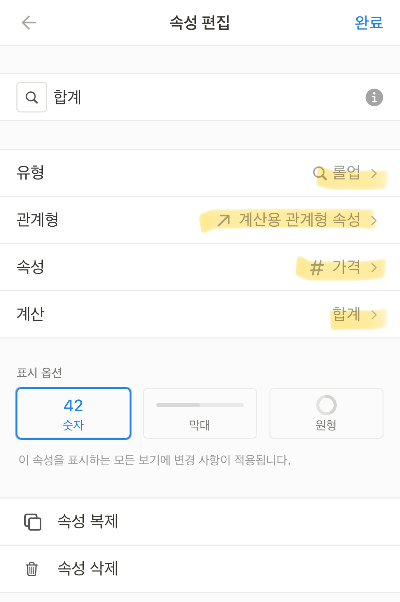Choose 속성 삭제 to delete the property

tap(200, 569)
